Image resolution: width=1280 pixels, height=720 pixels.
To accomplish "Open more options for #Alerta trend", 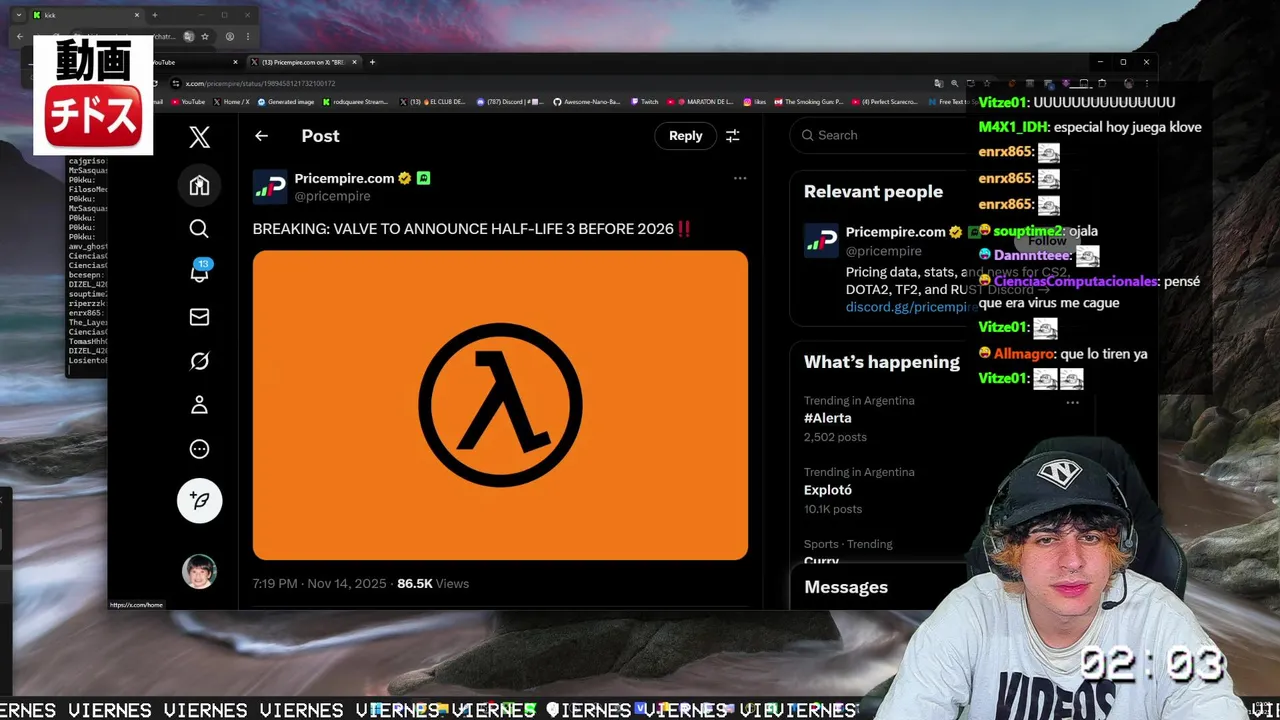I will click(1072, 402).
